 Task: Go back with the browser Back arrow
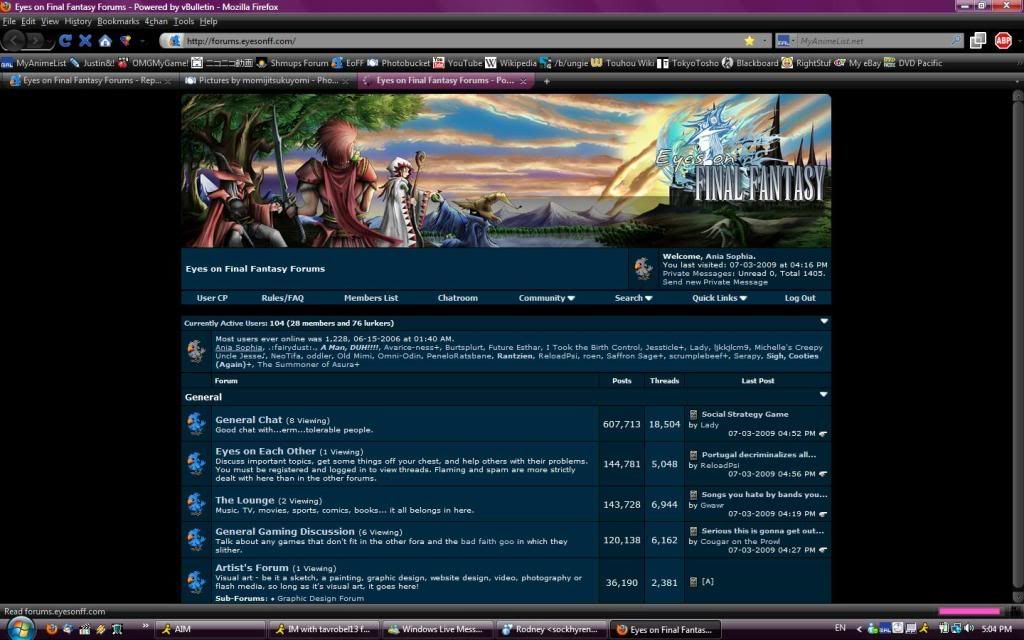tap(14, 40)
